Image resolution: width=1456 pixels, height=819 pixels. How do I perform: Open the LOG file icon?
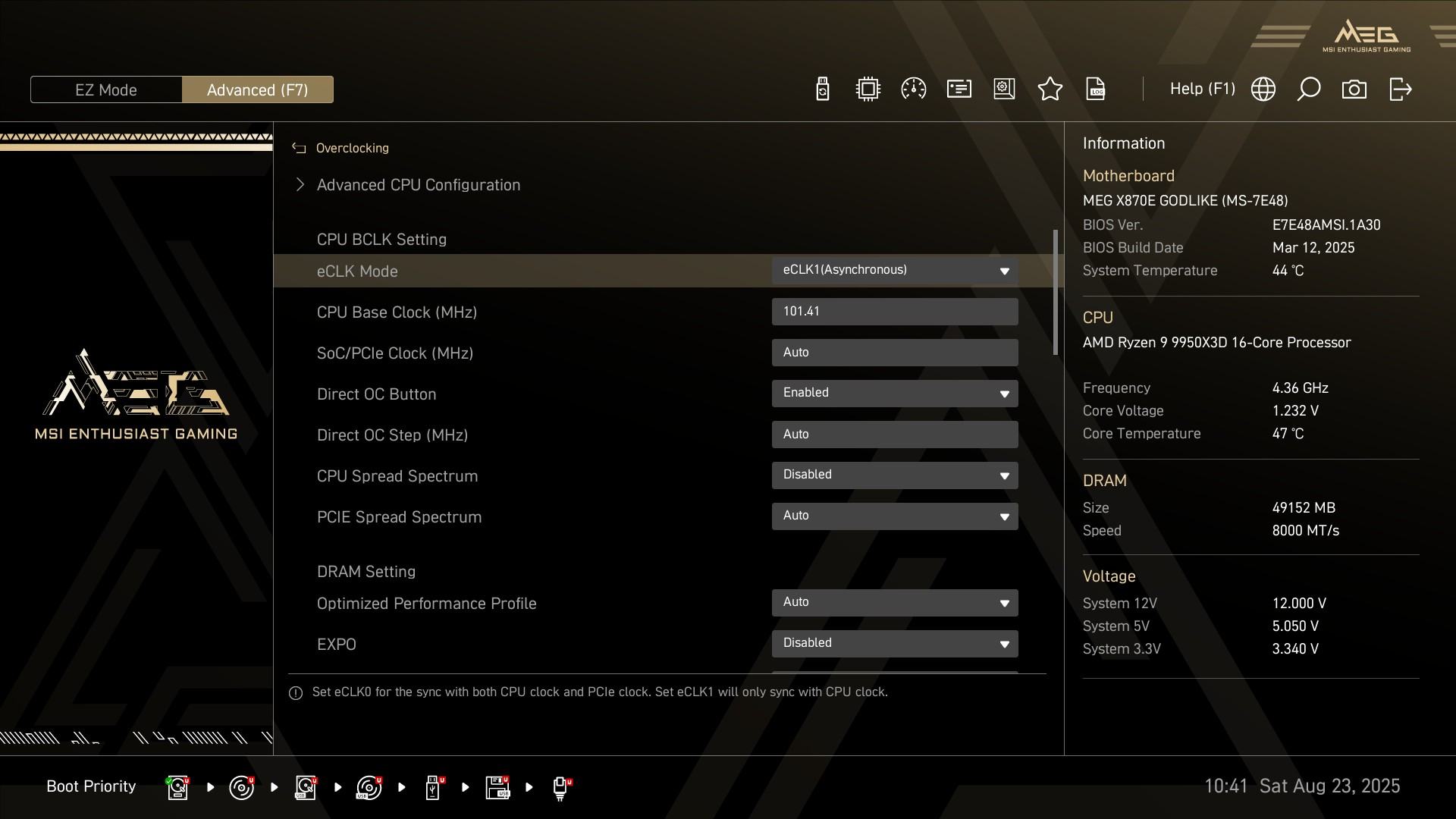[1095, 89]
